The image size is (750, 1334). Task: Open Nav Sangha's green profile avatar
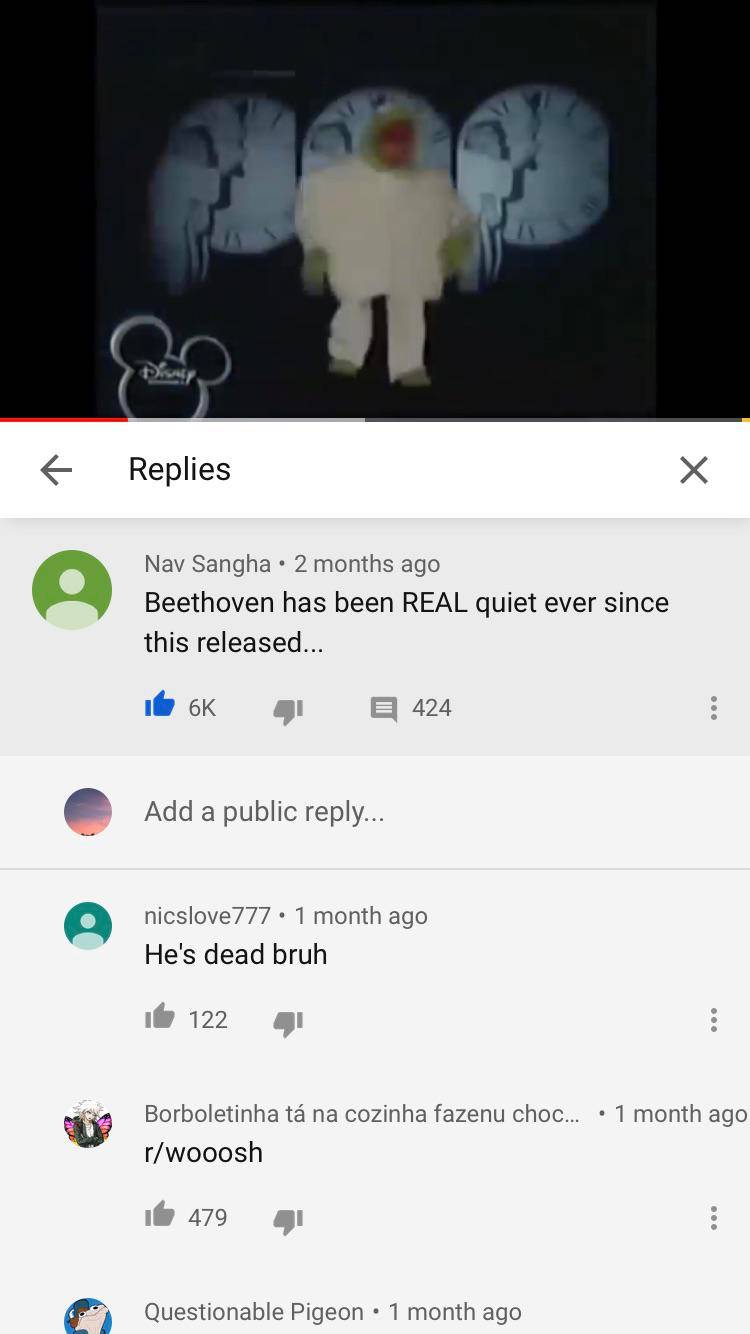[72, 590]
